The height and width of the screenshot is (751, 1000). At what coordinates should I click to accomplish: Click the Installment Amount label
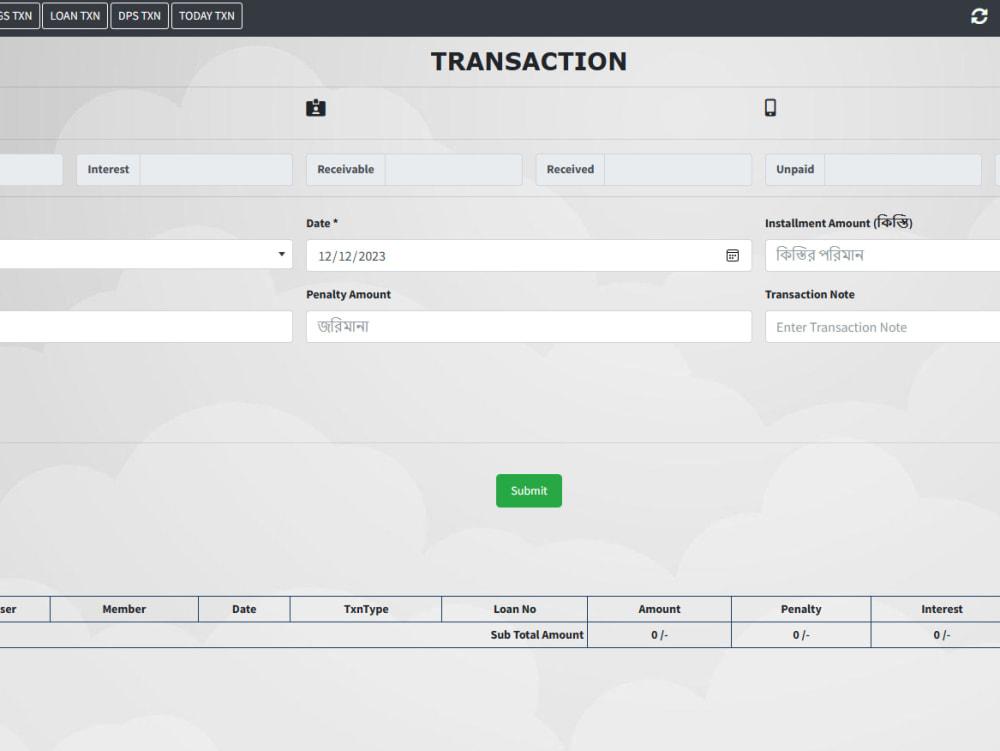click(839, 222)
